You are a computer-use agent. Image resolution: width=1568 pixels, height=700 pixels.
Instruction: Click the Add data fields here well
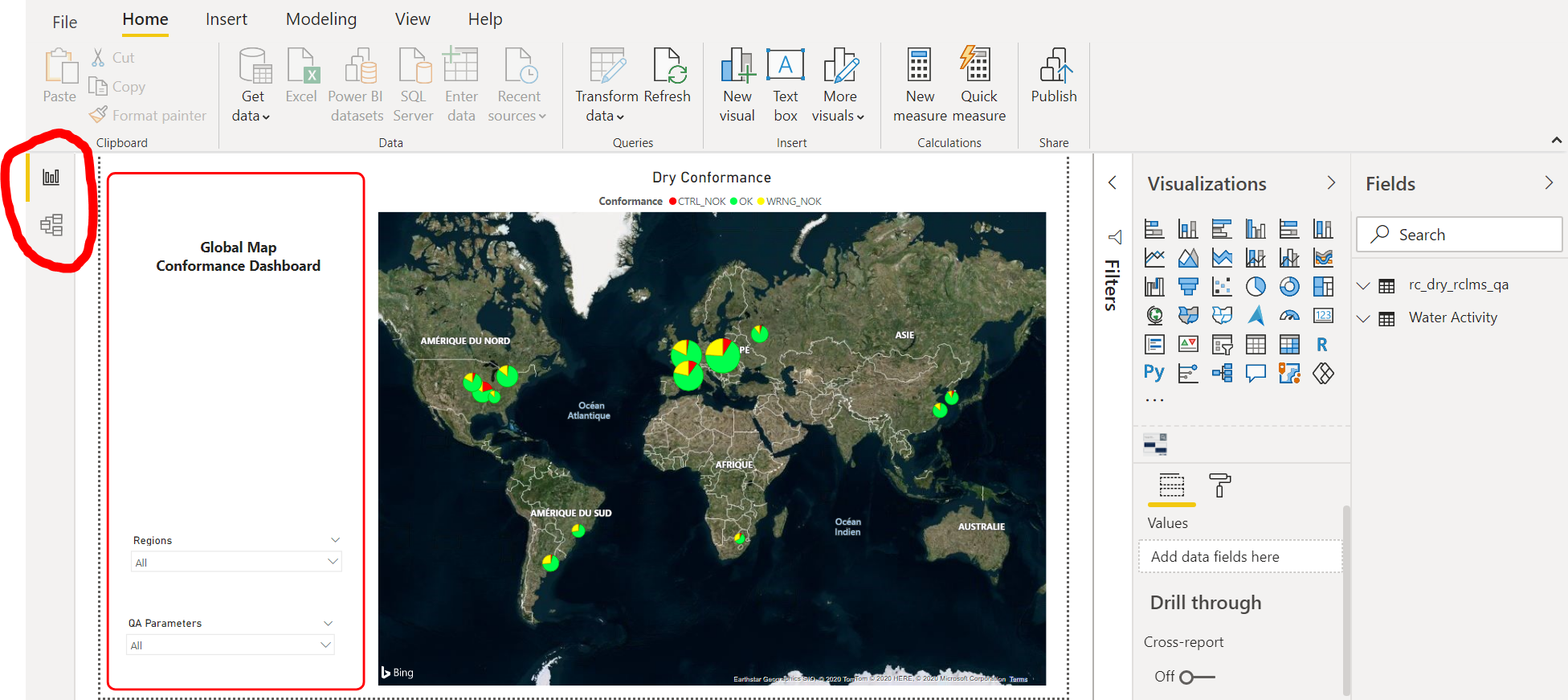1239,556
